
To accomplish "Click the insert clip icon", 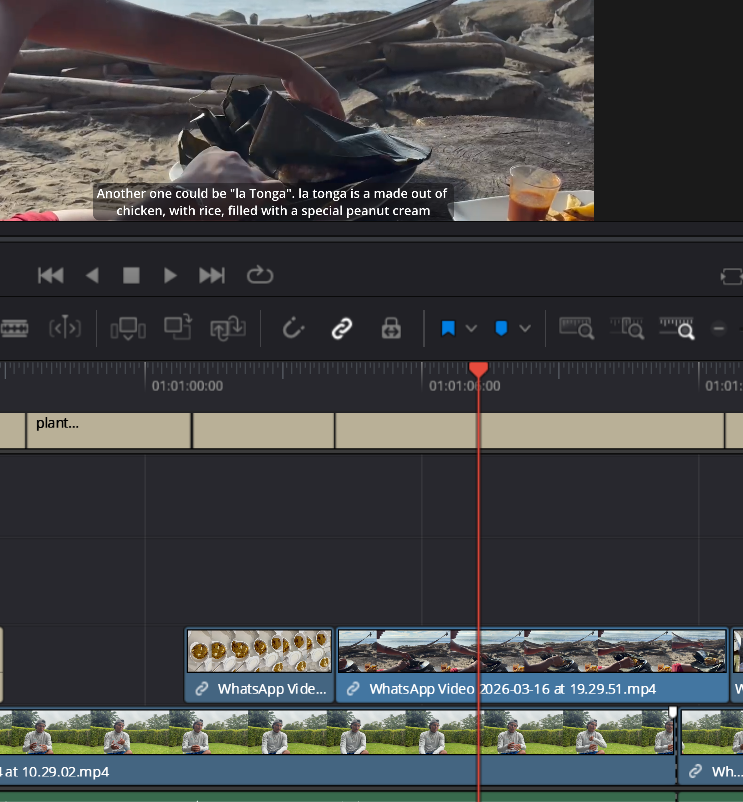I will coord(129,328).
